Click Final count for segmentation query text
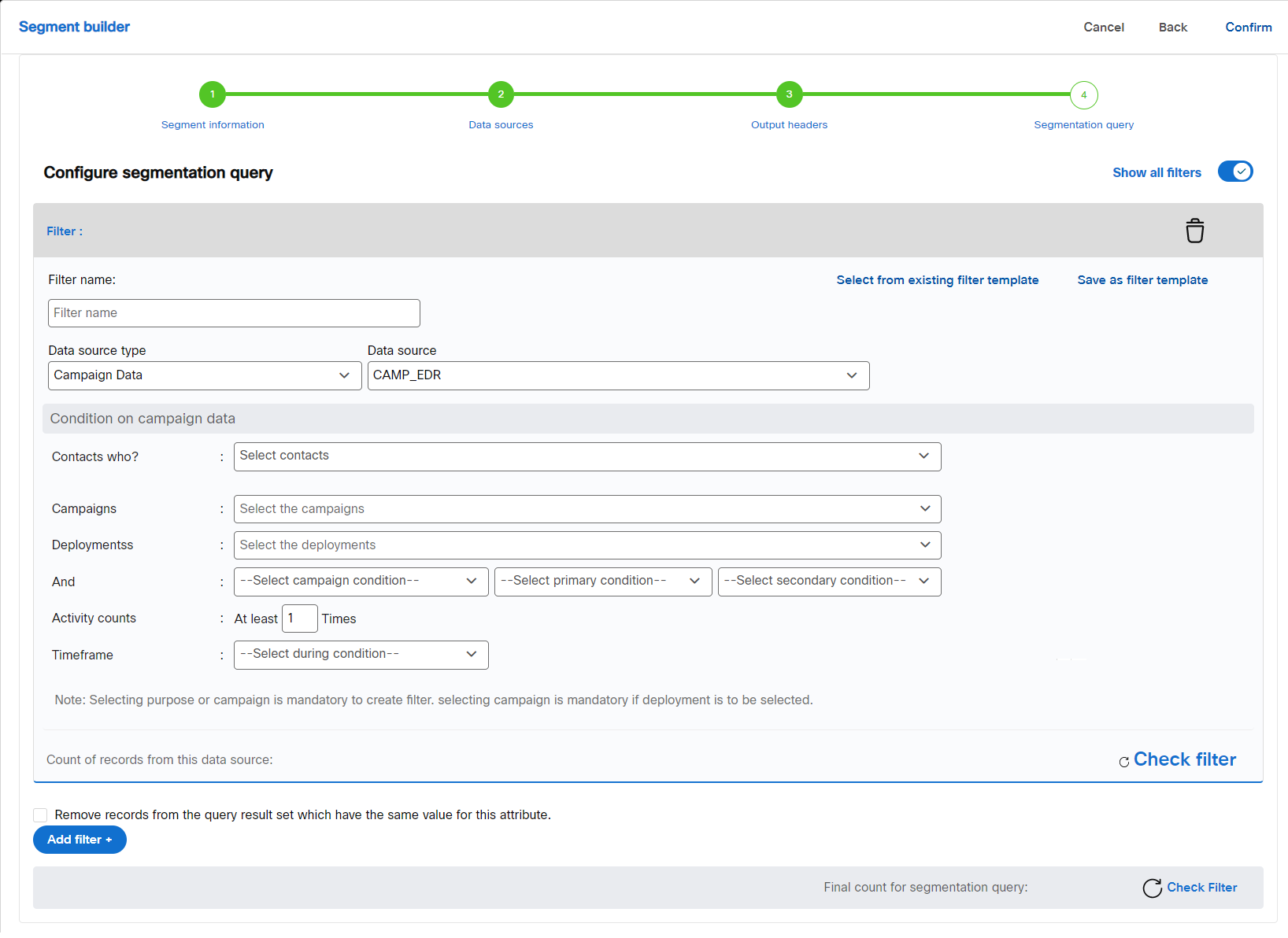Viewport: 1288px width, 938px height. click(x=926, y=888)
